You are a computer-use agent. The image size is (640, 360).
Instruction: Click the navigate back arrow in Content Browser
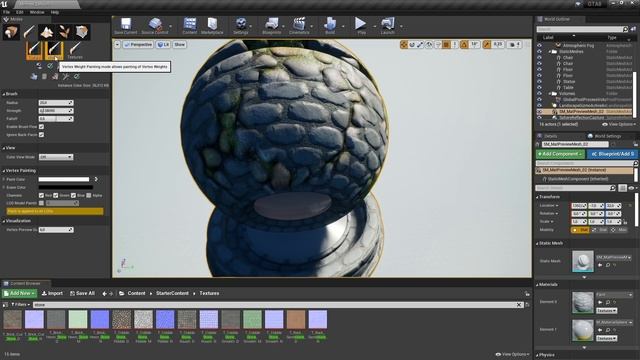click(x=104, y=293)
